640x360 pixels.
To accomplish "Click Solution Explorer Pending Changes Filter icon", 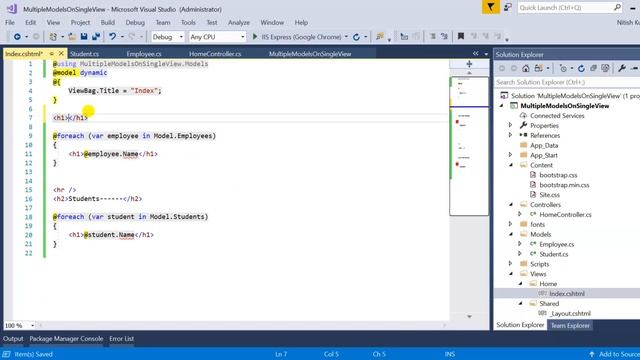I will pyautogui.click(x=563, y=68).
